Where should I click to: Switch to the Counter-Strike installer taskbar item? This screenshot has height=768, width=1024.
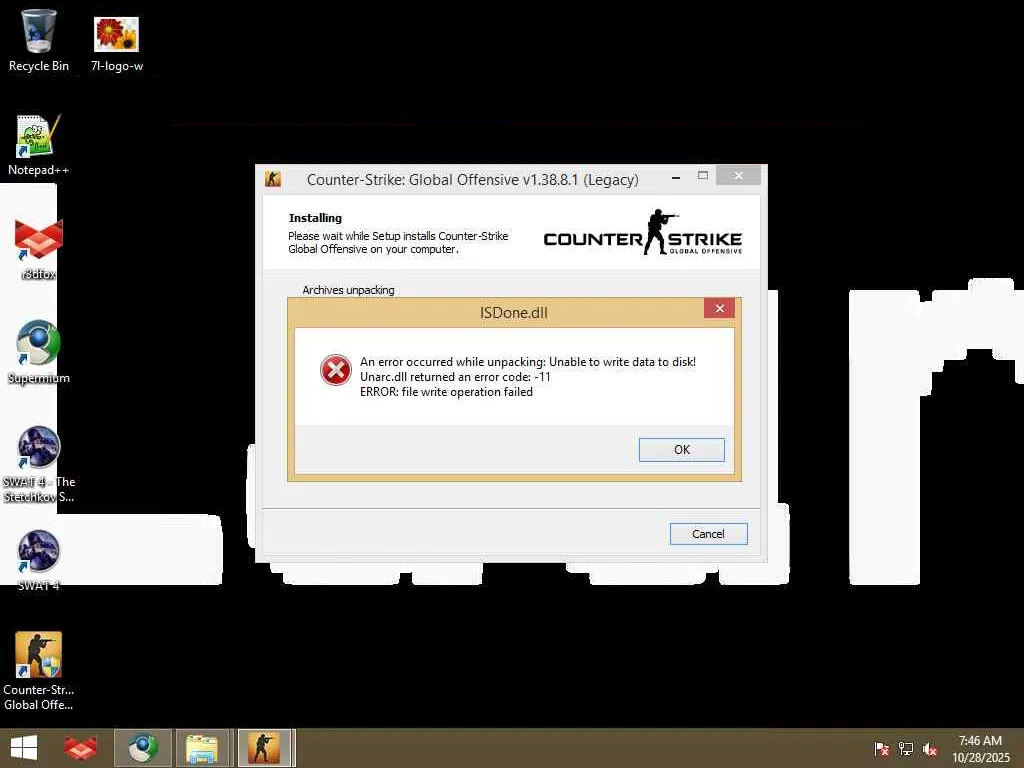(x=264, y=748)
